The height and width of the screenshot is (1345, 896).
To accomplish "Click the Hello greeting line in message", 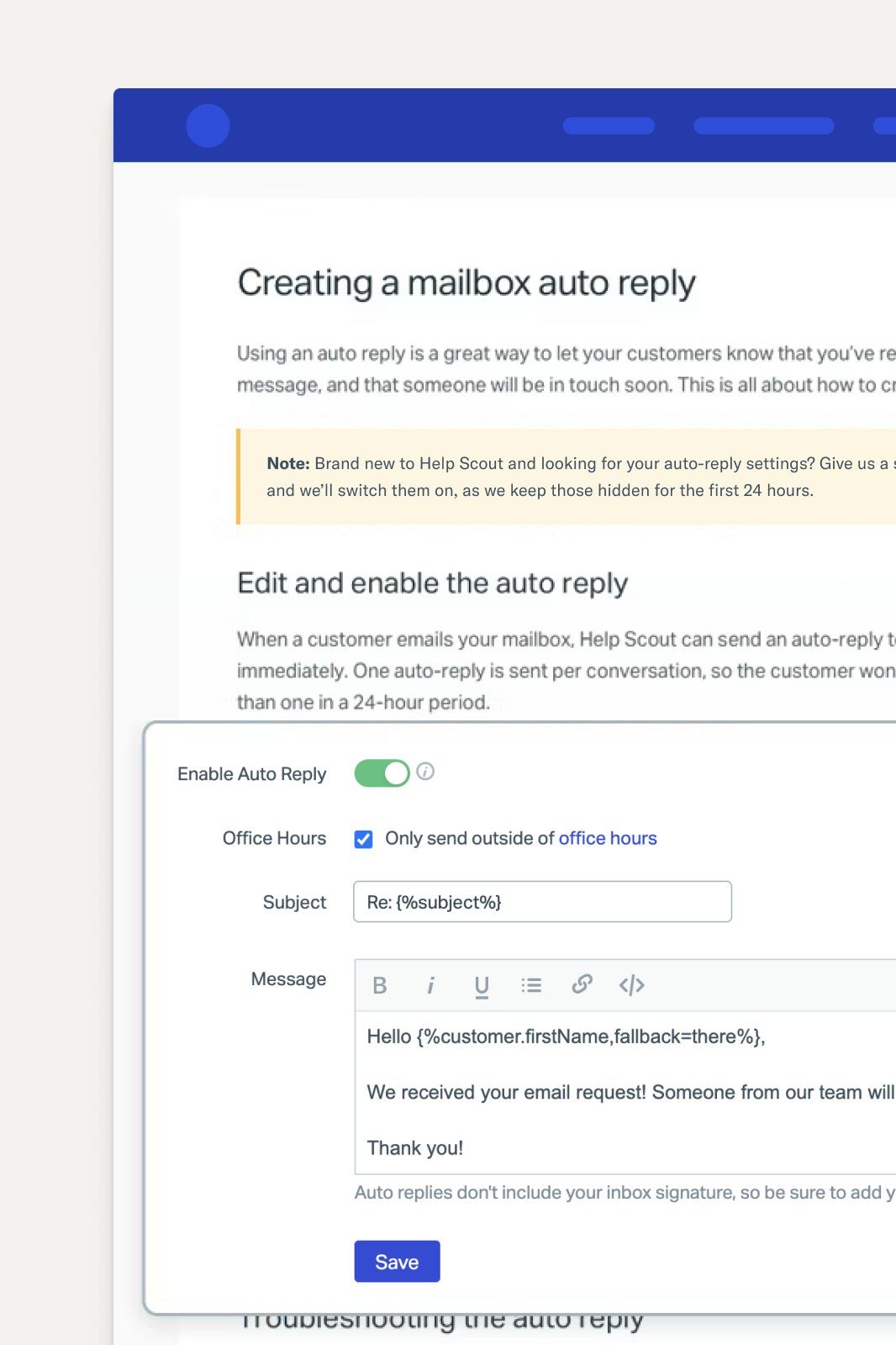I will [565, 1036].
